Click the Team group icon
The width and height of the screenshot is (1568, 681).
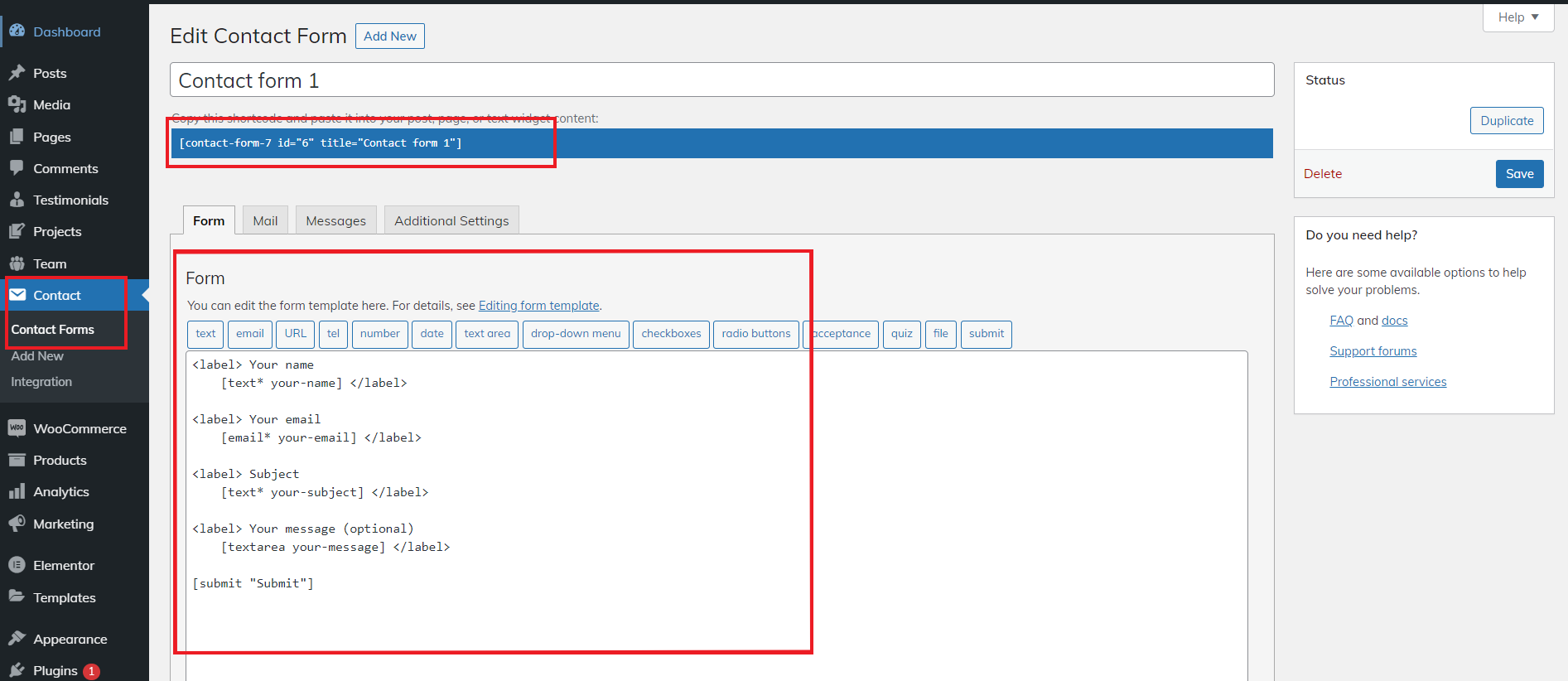(x=17, y=263)
